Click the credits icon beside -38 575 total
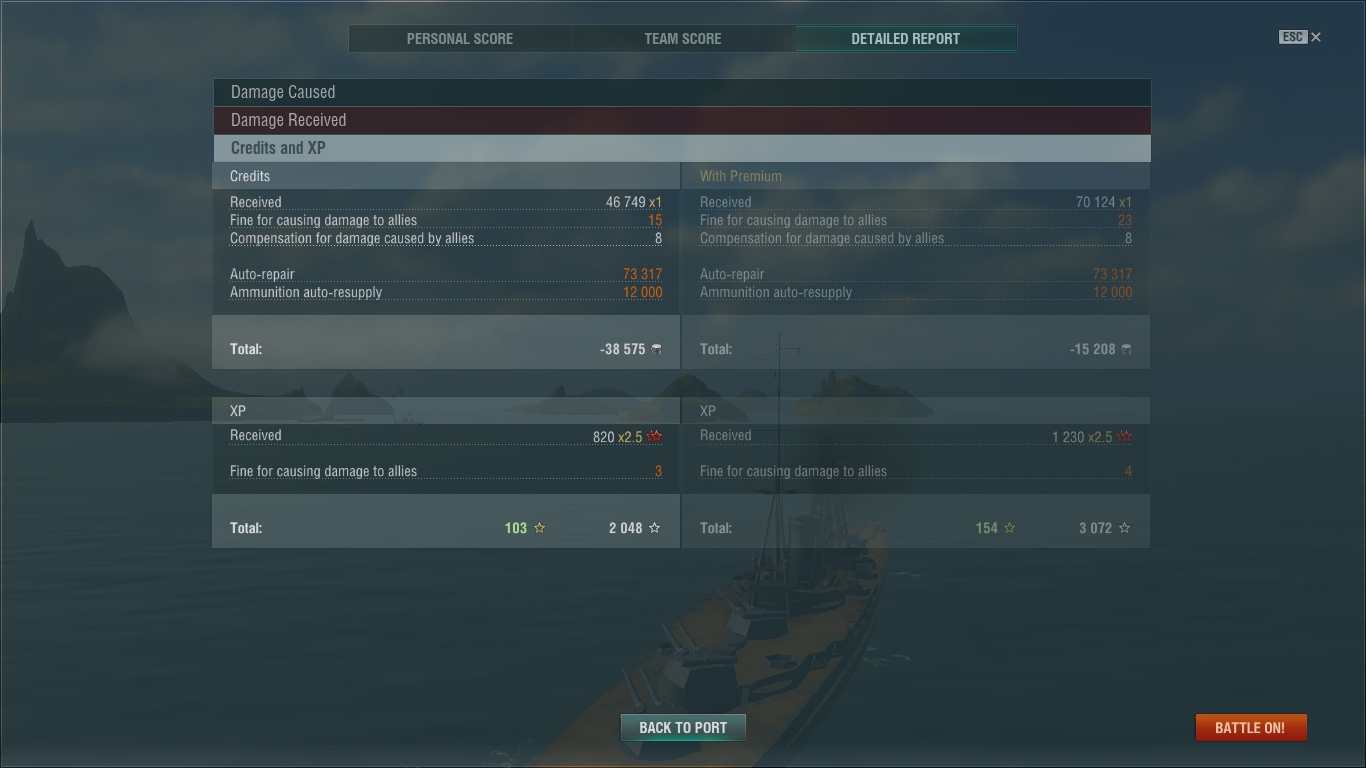Image resolution: width=1366 pixels, height=768 pixels. (656, 349)
